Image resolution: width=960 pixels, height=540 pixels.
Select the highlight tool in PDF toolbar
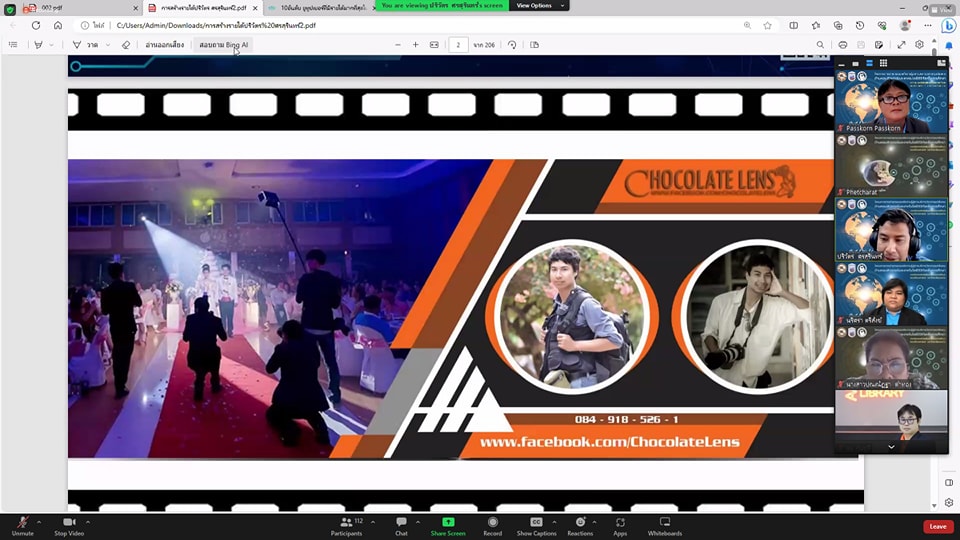39,45
